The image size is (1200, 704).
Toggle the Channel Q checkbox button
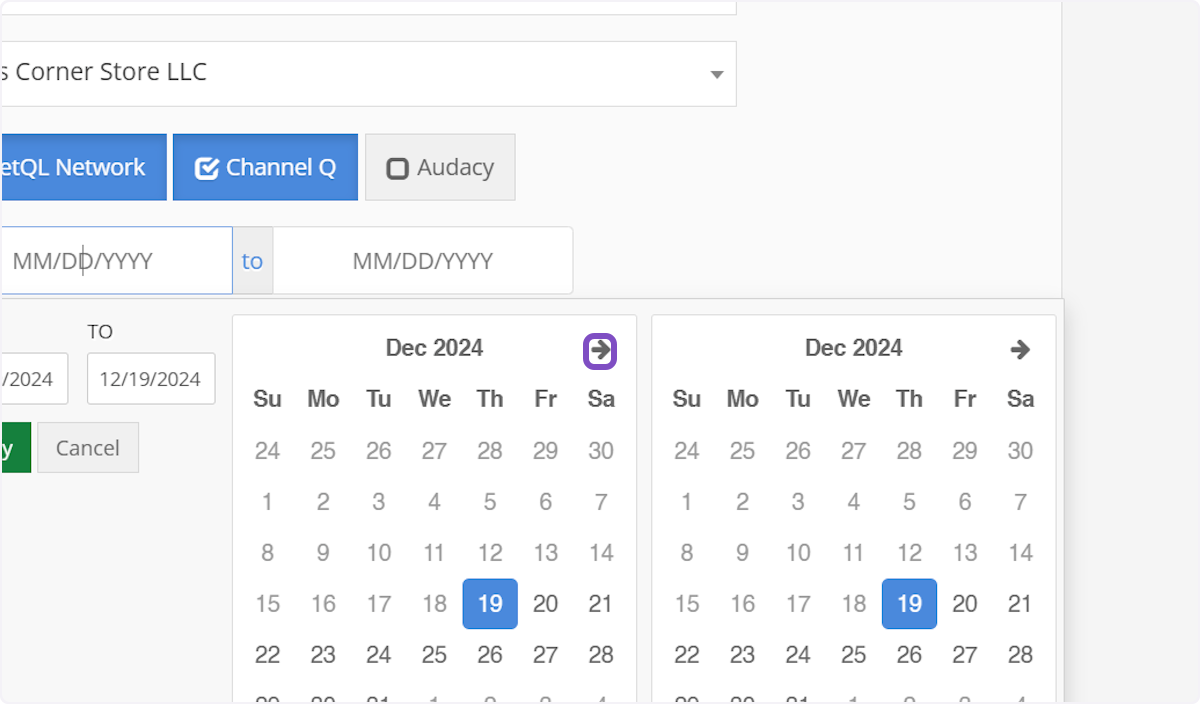tap(265, 167)
